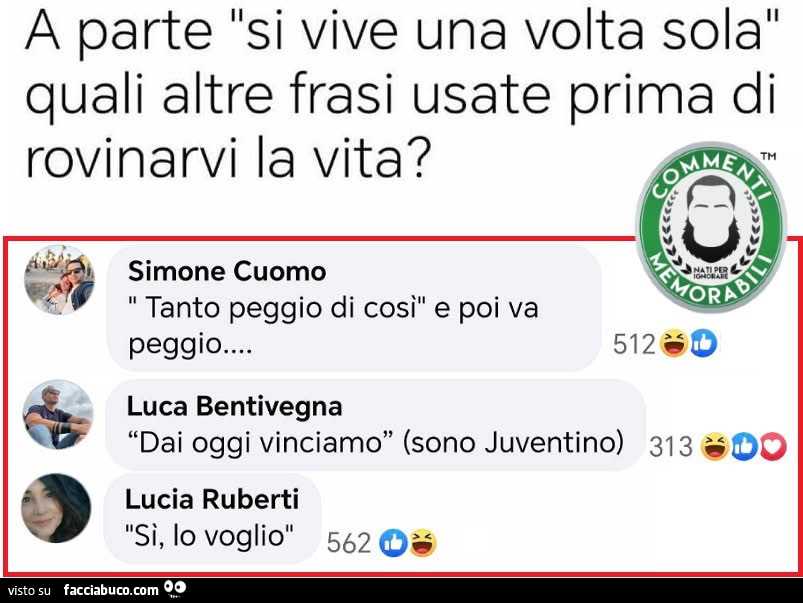Click the heart reaction on Luca Bentivegna's comment
The height and width of the screenshot is (603, 803).
(773, 446)
